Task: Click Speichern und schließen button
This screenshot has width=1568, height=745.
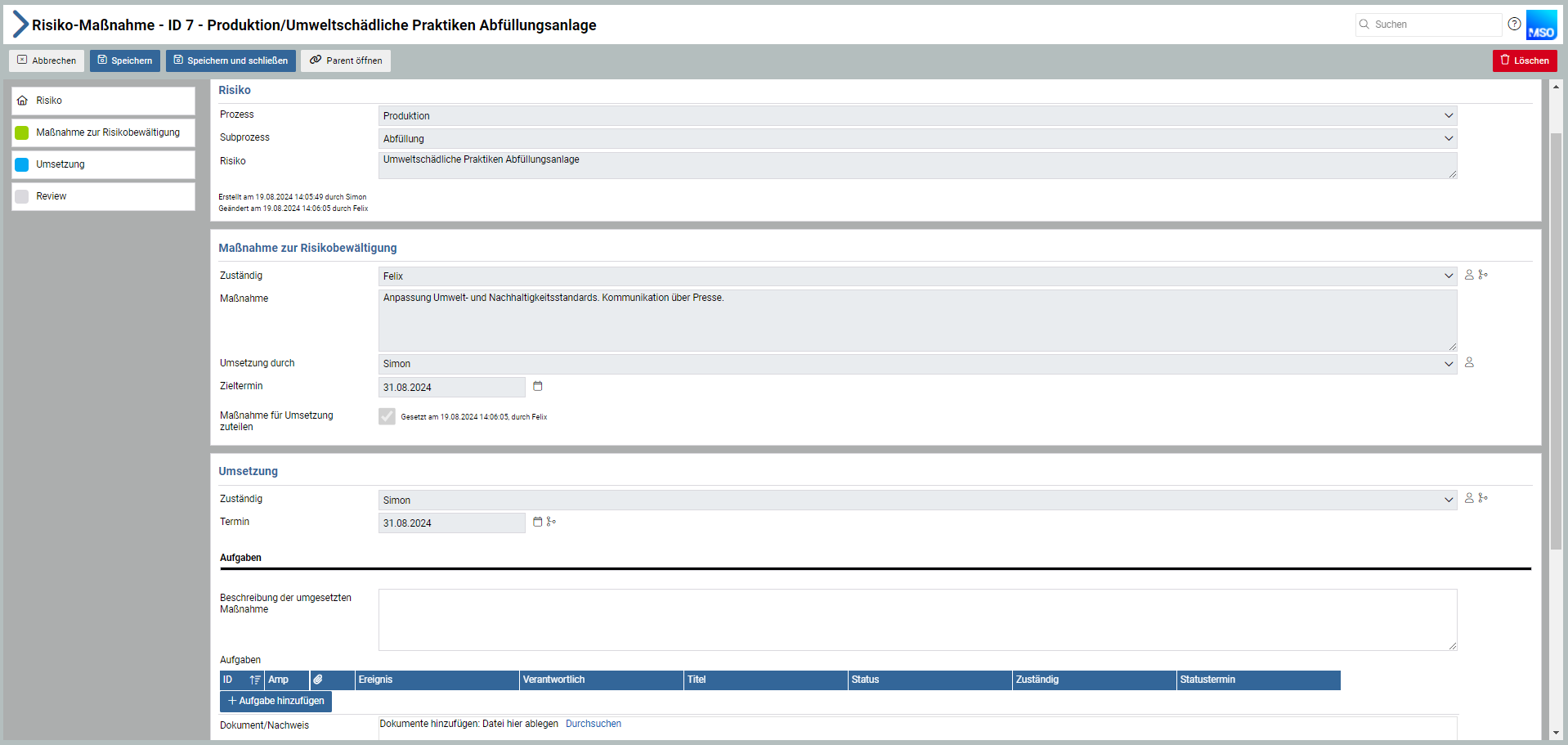Action: pos(231,61)
